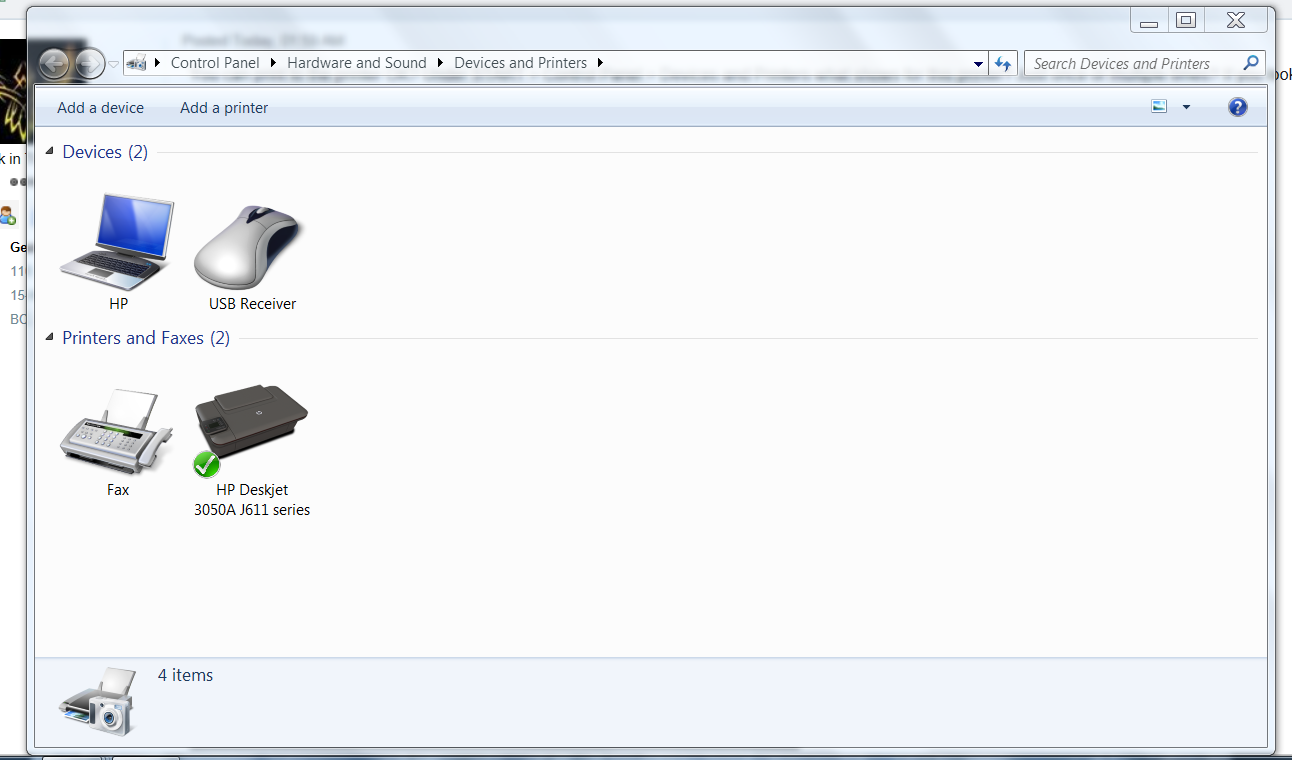Open the Help question mark icon
This screenshot has height=760, width=1292.
click(1237, 107)
